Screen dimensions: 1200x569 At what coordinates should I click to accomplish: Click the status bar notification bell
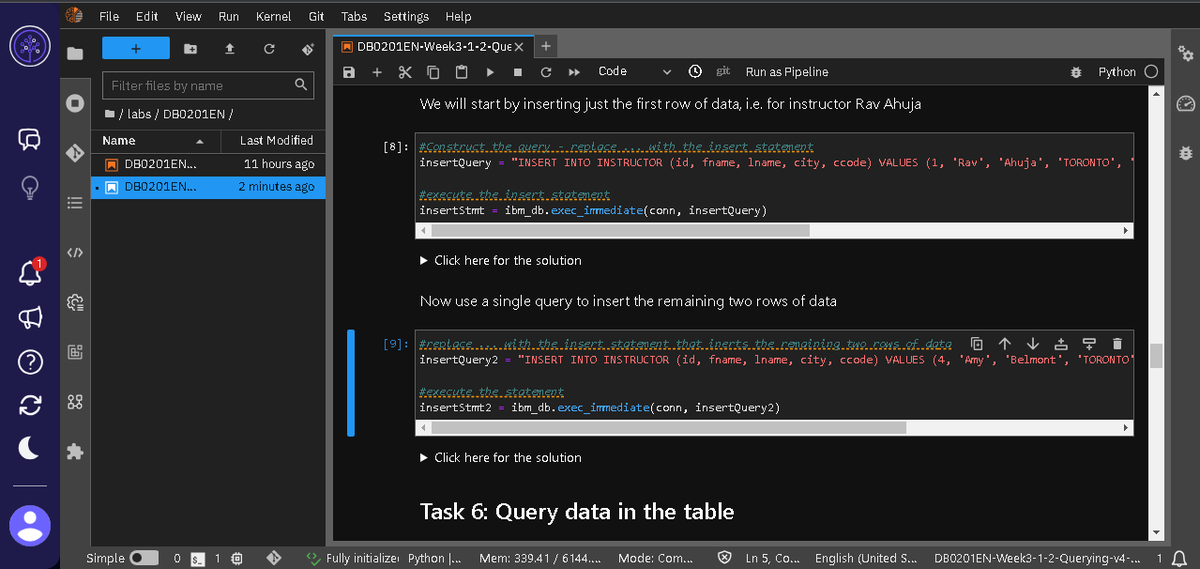tap(1182, 558)
